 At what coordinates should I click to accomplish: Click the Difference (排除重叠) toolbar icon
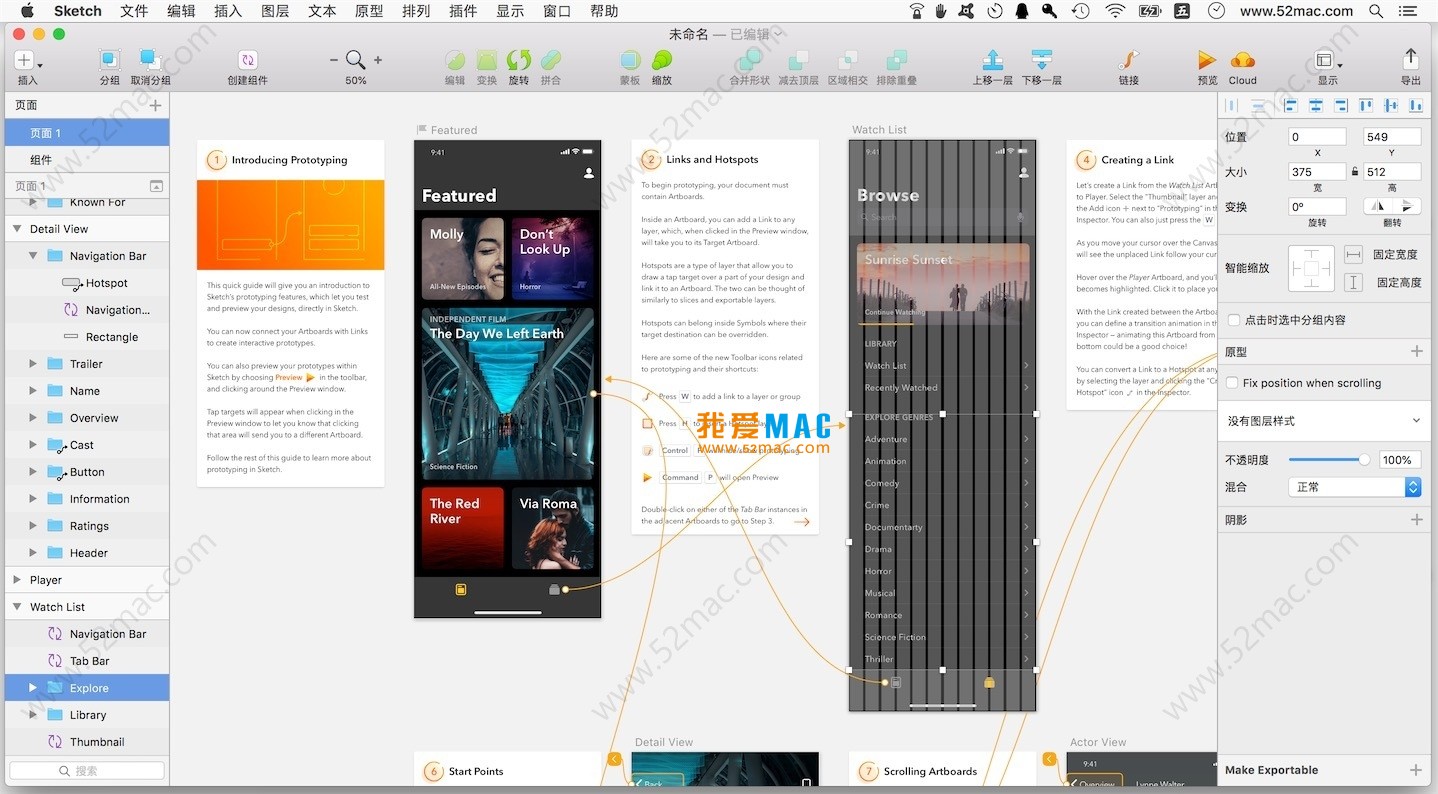[896, 61]
